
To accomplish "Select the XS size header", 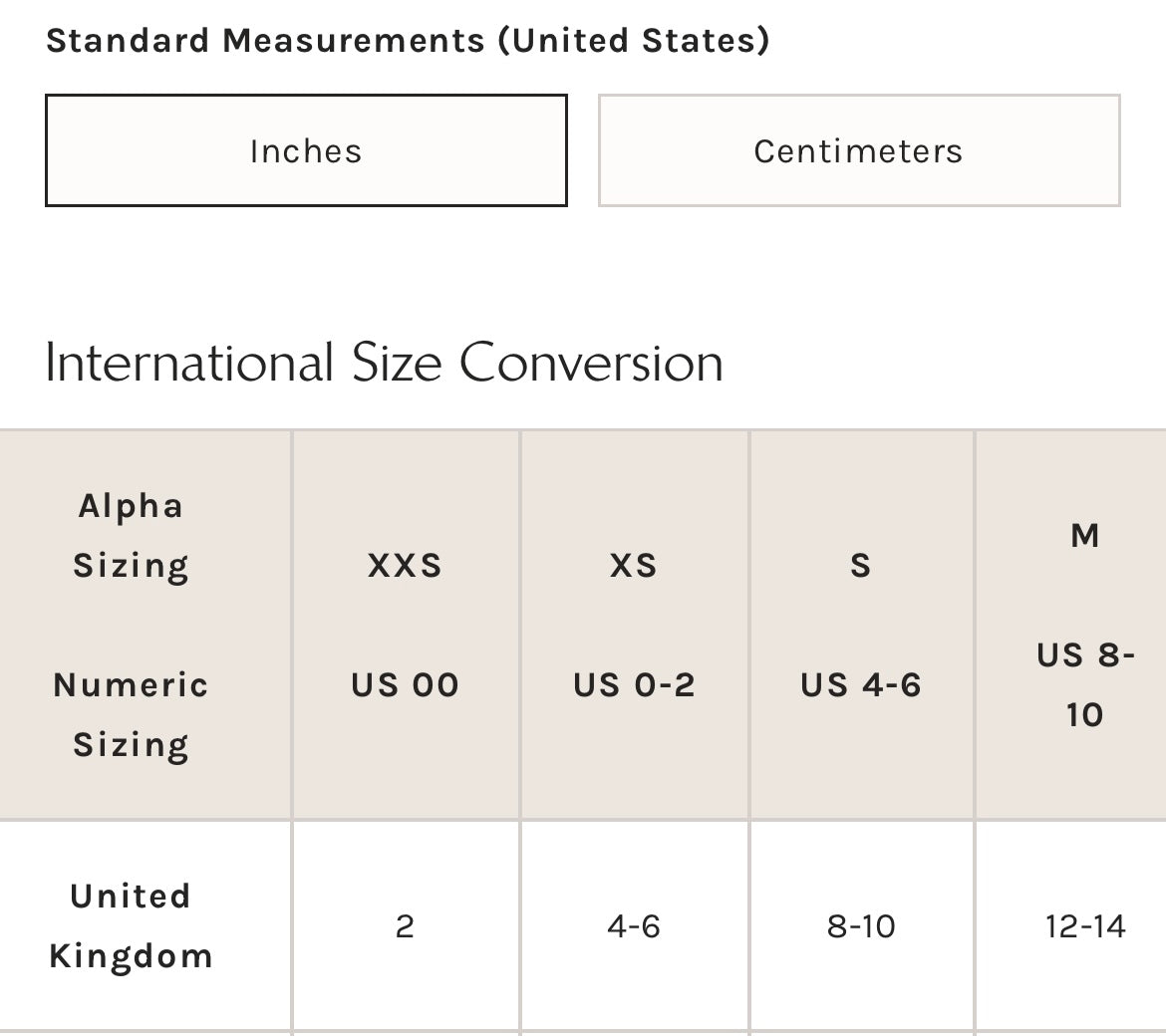I will click(x=634, y=565).
